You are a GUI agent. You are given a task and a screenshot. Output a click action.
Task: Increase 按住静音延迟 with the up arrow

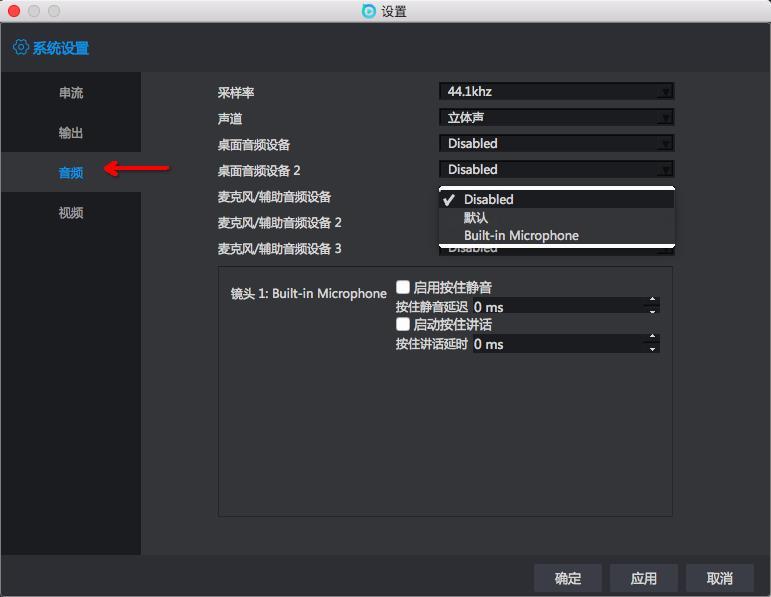point(652,300)
